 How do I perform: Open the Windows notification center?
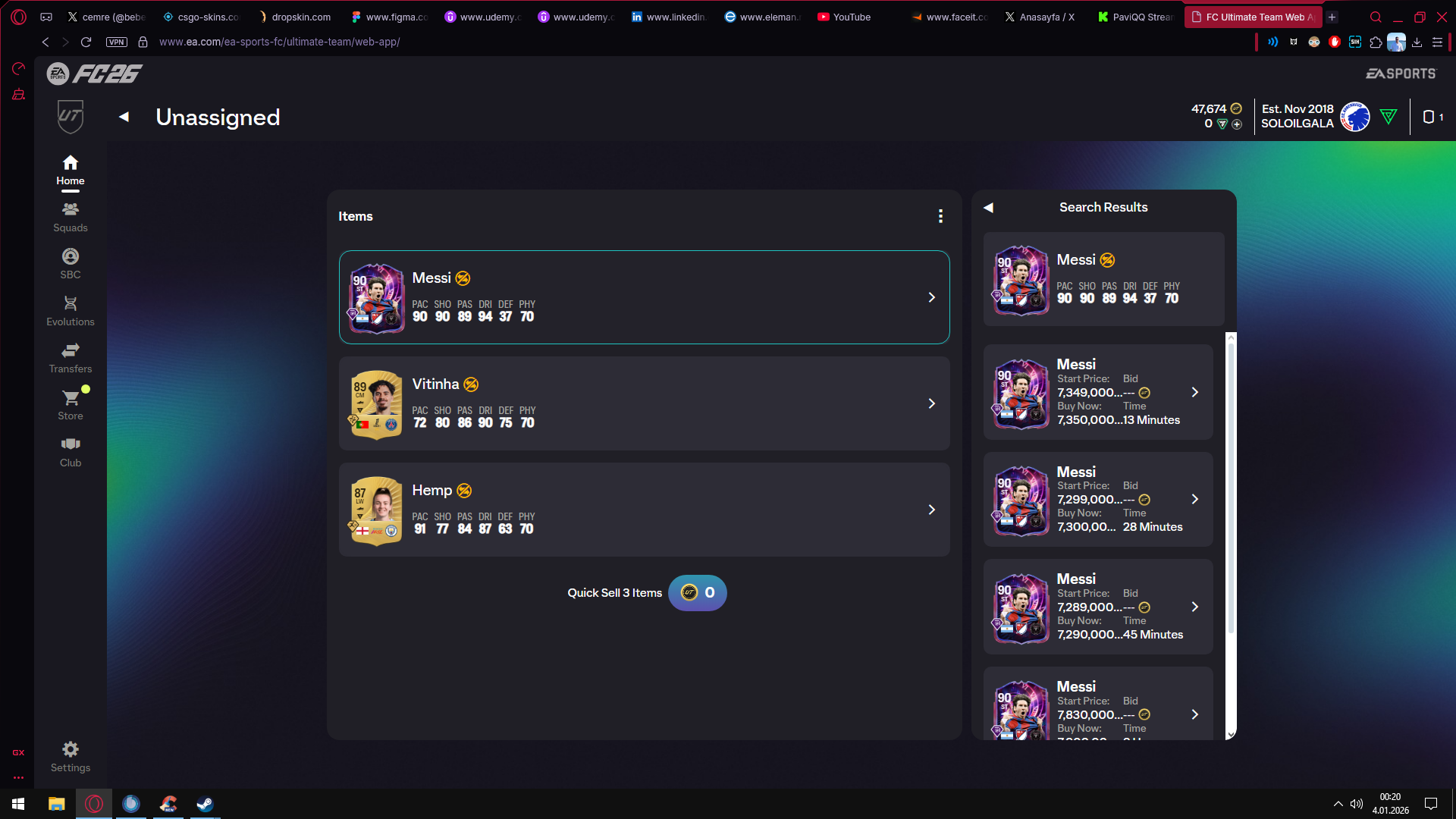(x=1431, y=804)
